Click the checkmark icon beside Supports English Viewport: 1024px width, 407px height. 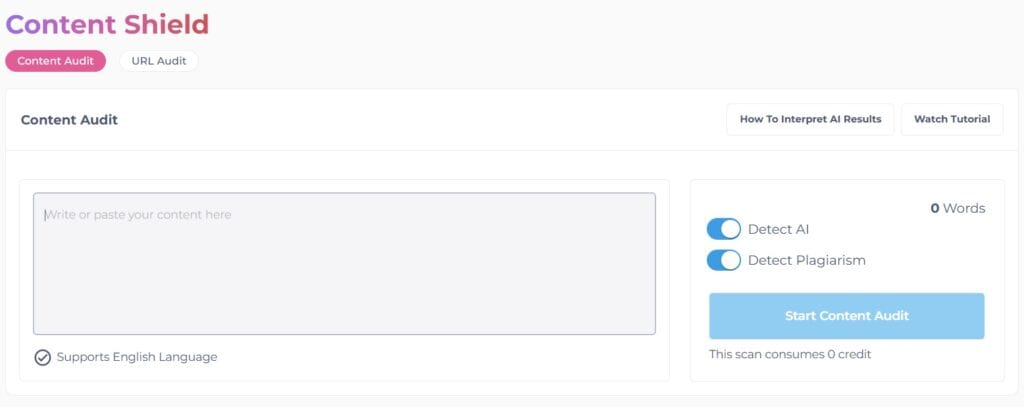(43, 357)
